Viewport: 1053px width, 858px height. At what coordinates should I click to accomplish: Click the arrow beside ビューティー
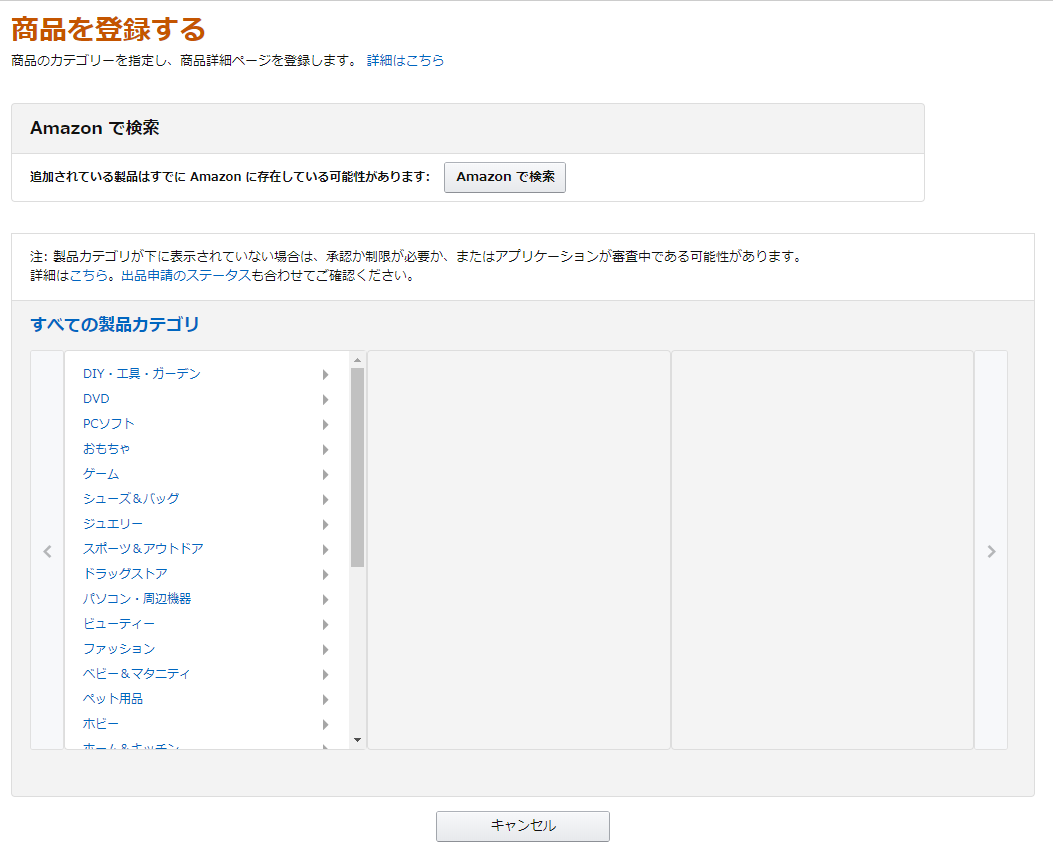point(326,625)
